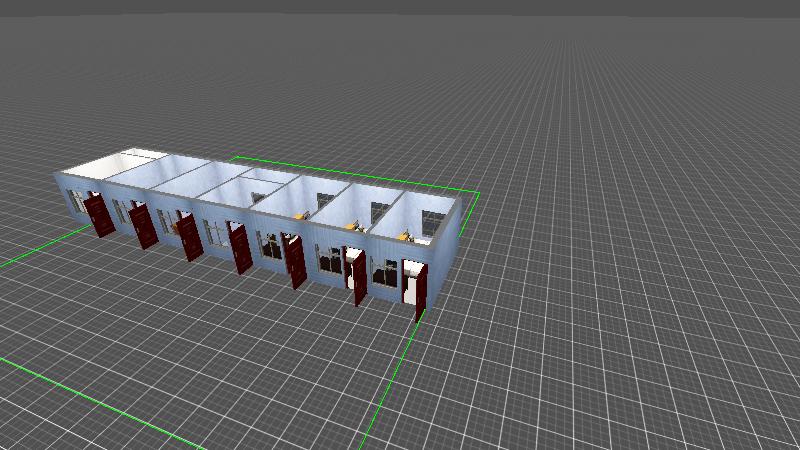Select the second door from the right
Viewport: 800px width, 450px height.
pyautogui.click(x=358, y=276)
